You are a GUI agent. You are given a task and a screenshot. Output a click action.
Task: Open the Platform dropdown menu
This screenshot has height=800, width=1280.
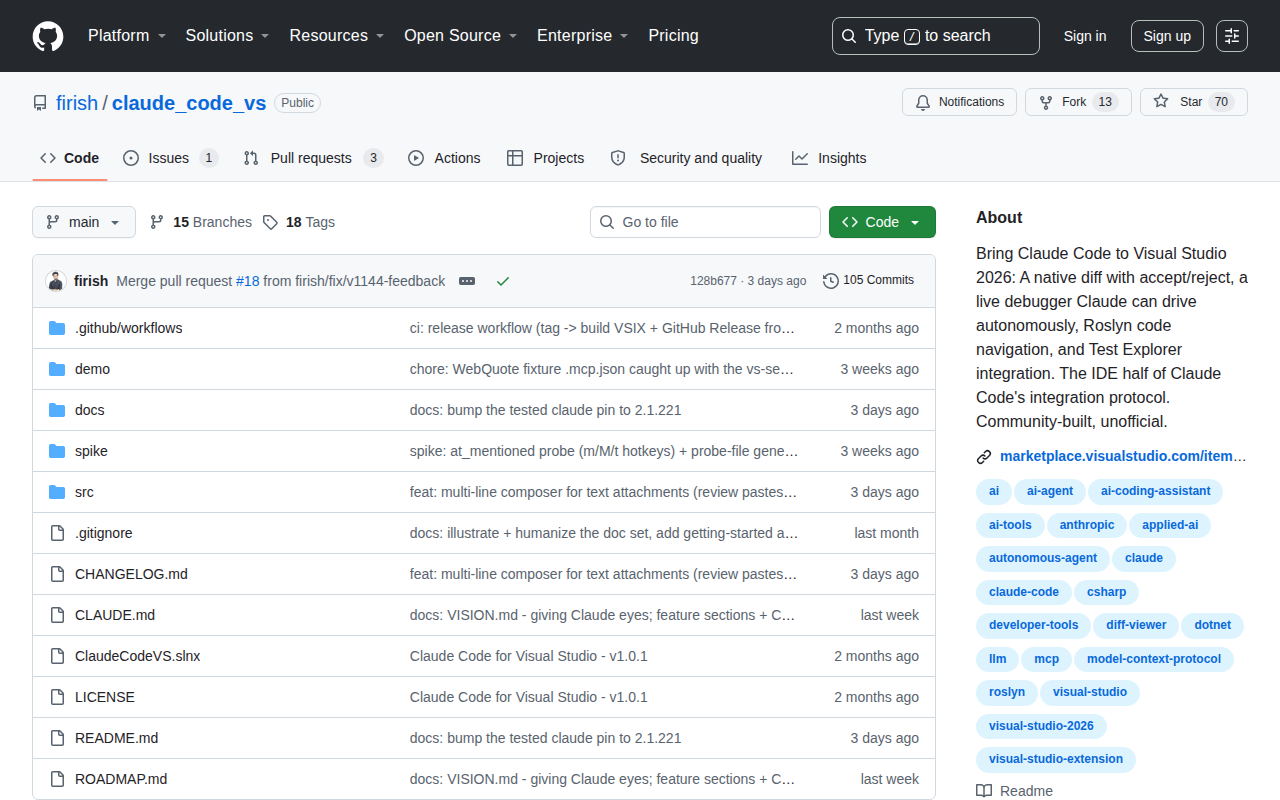pos(126,36)
